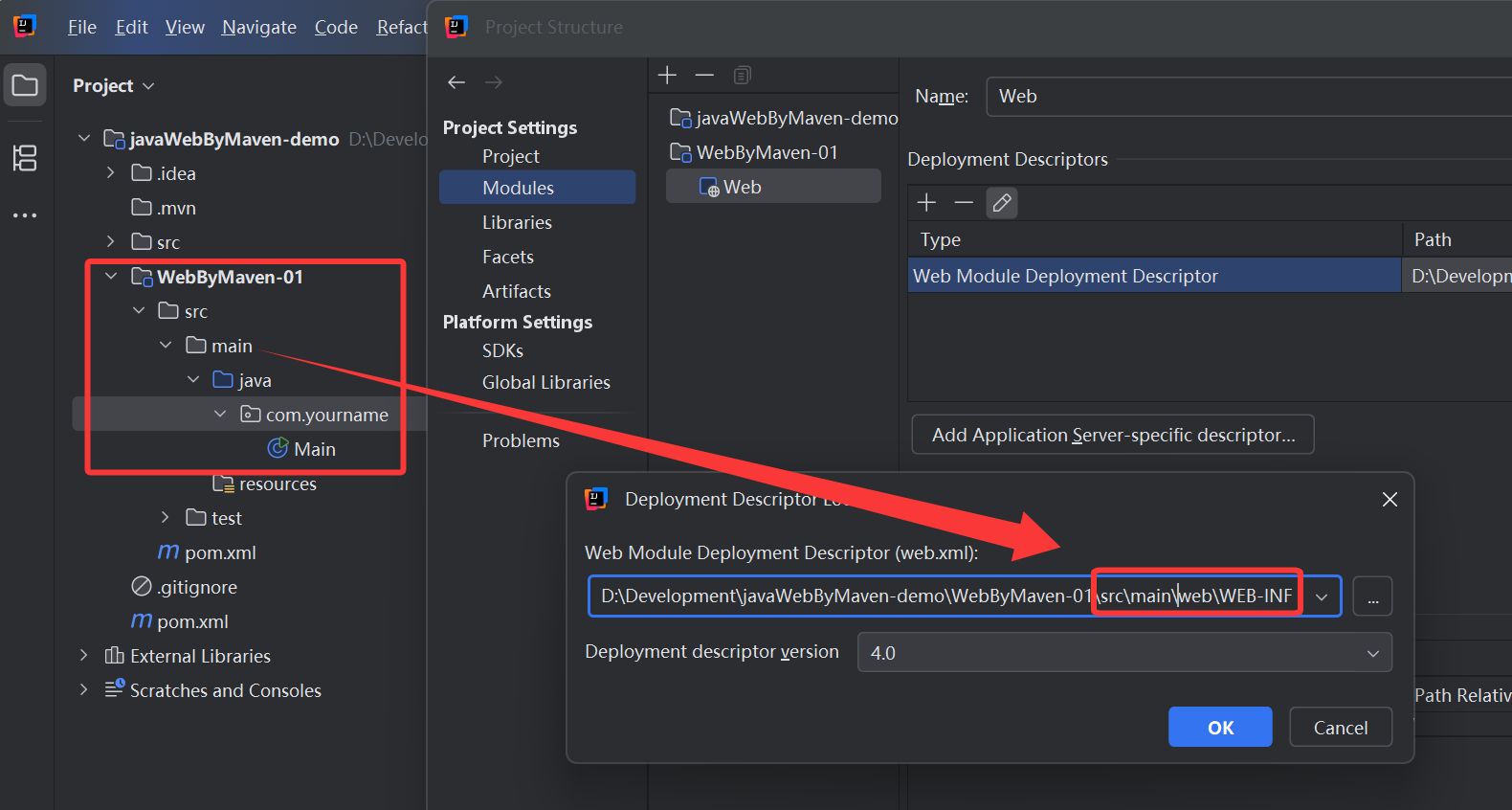This screenshot has height=810, width=1512.
Task: Remove the deployment descriptor minus icon
Action: coord(964,202)
